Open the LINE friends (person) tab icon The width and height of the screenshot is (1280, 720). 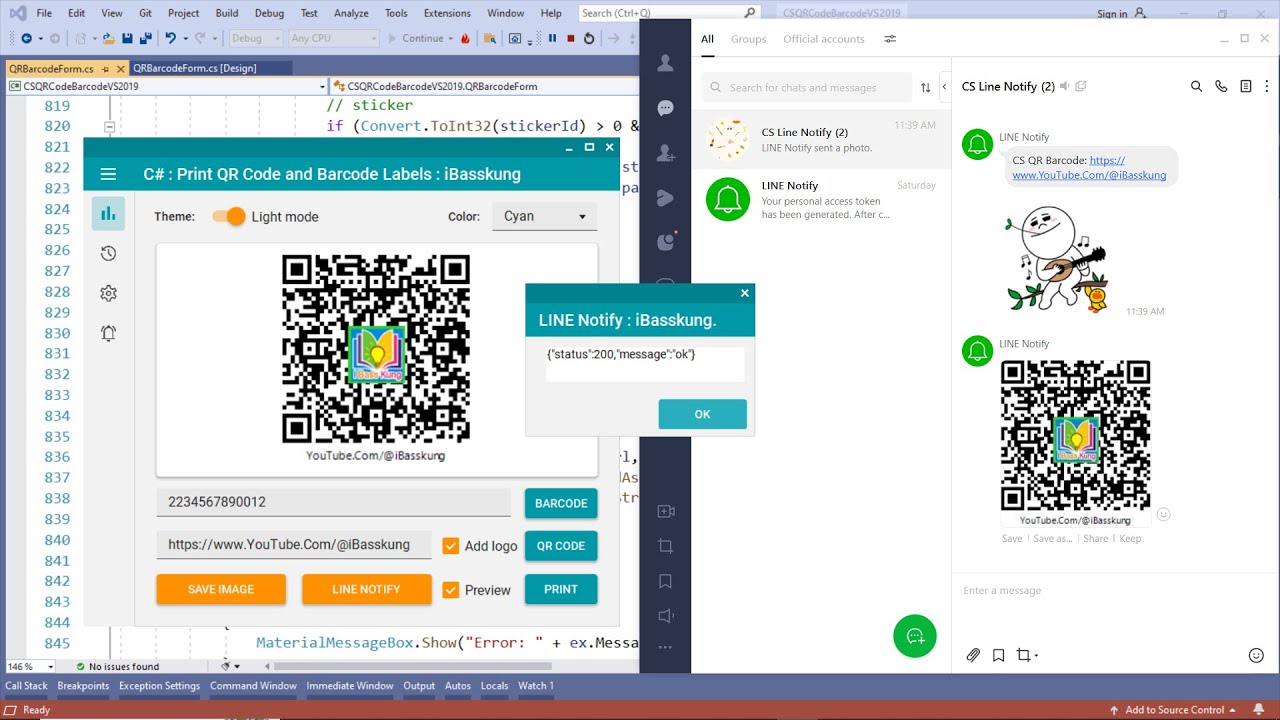[665, 63]
